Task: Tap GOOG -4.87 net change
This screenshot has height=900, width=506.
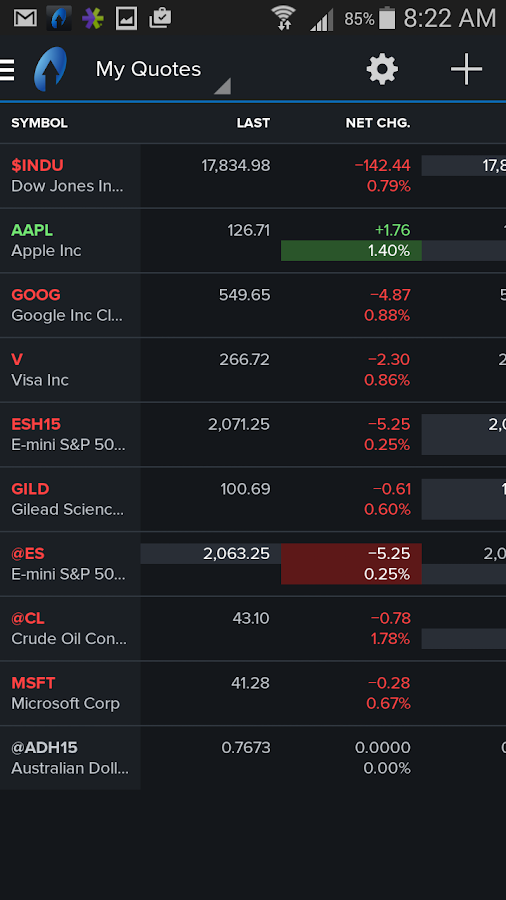Action: pos(390,294)
